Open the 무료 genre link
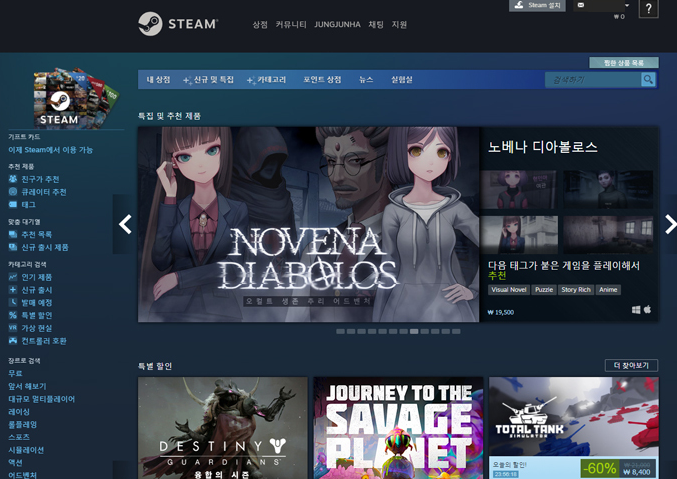677x479 pixels. [15, 373]
